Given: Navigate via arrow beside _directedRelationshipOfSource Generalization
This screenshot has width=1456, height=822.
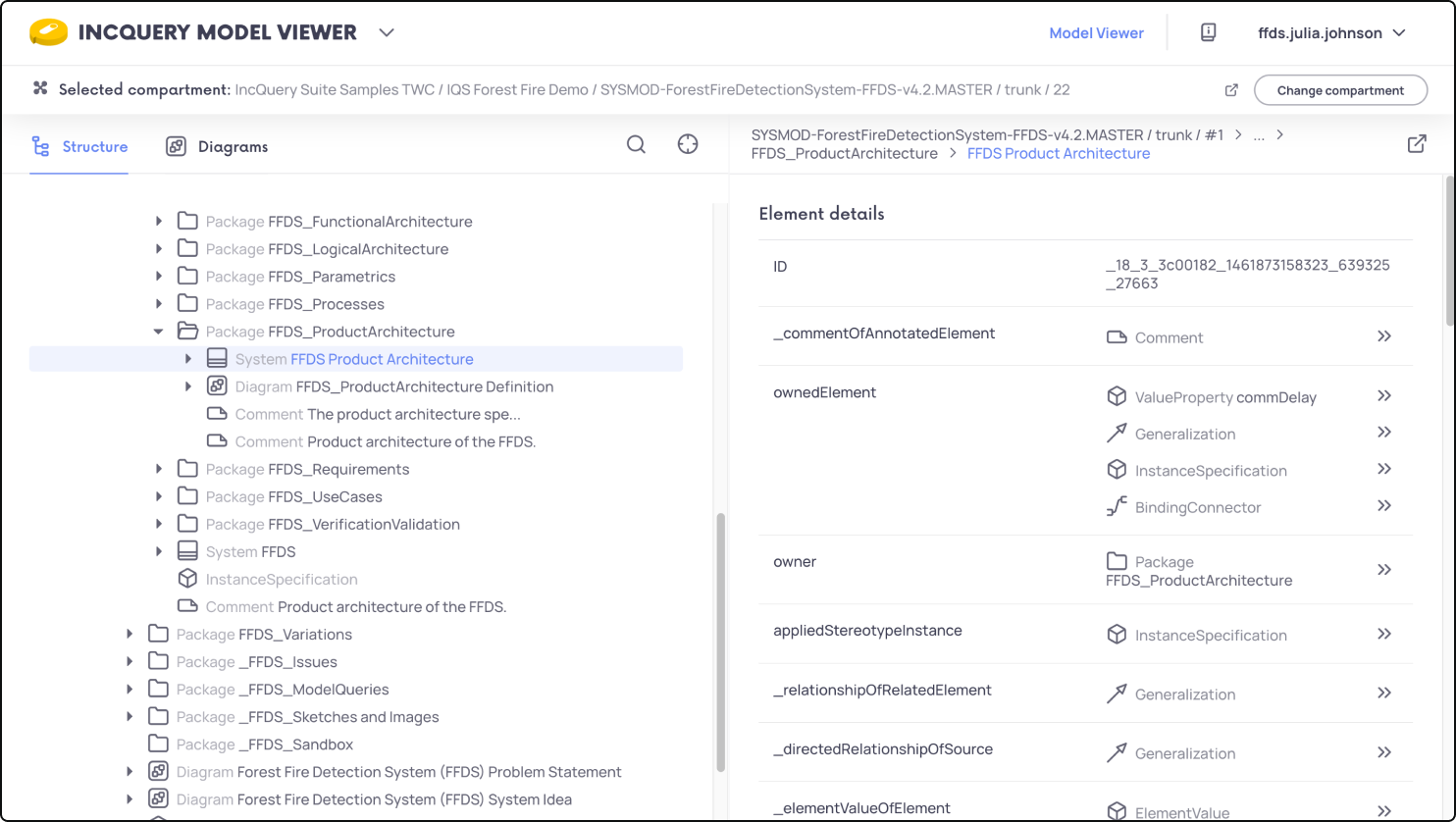Looking at the screenshot, I should tap(1384, 752).
